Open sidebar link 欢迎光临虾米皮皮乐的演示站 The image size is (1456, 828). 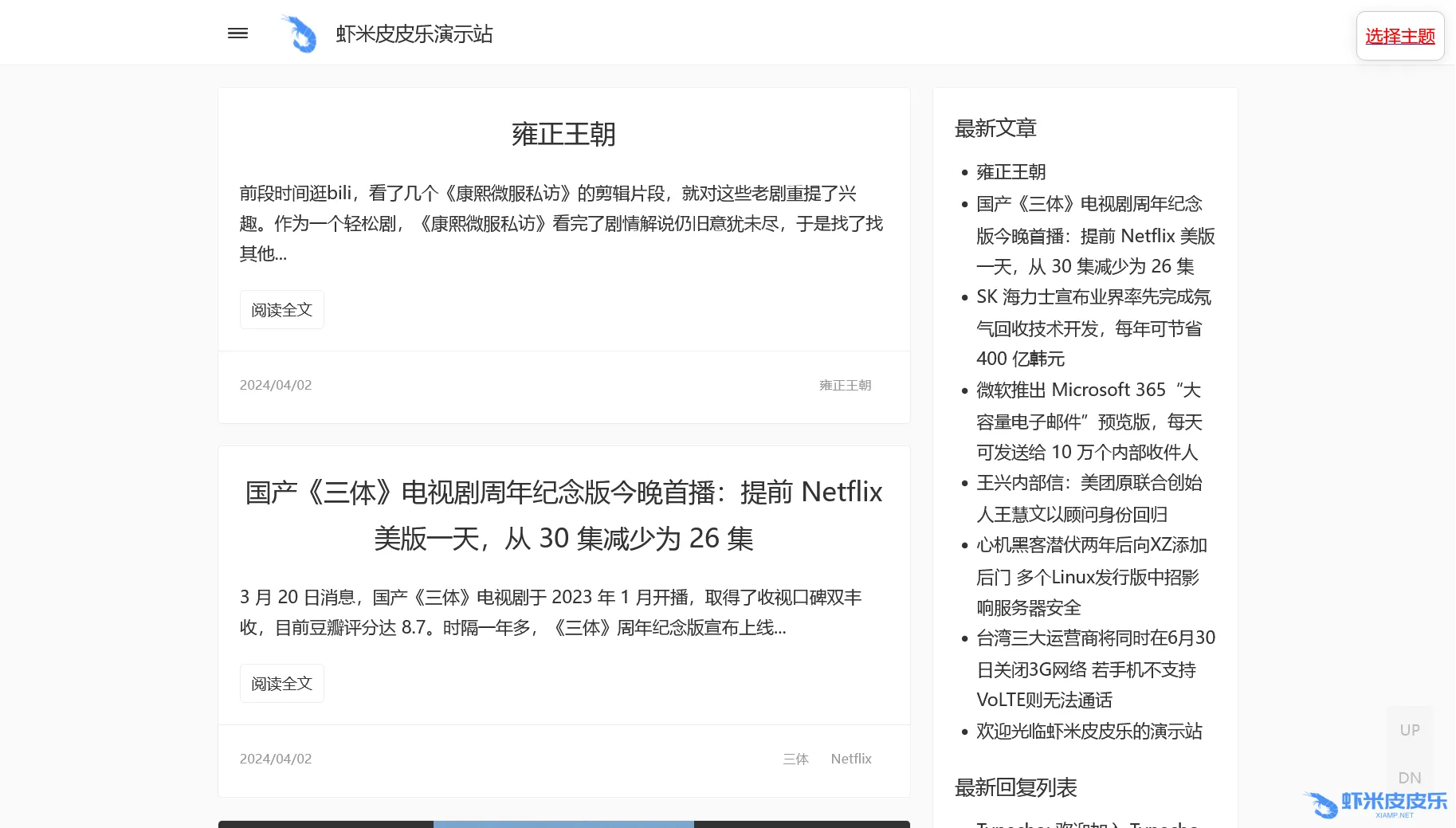[1089, 731]
